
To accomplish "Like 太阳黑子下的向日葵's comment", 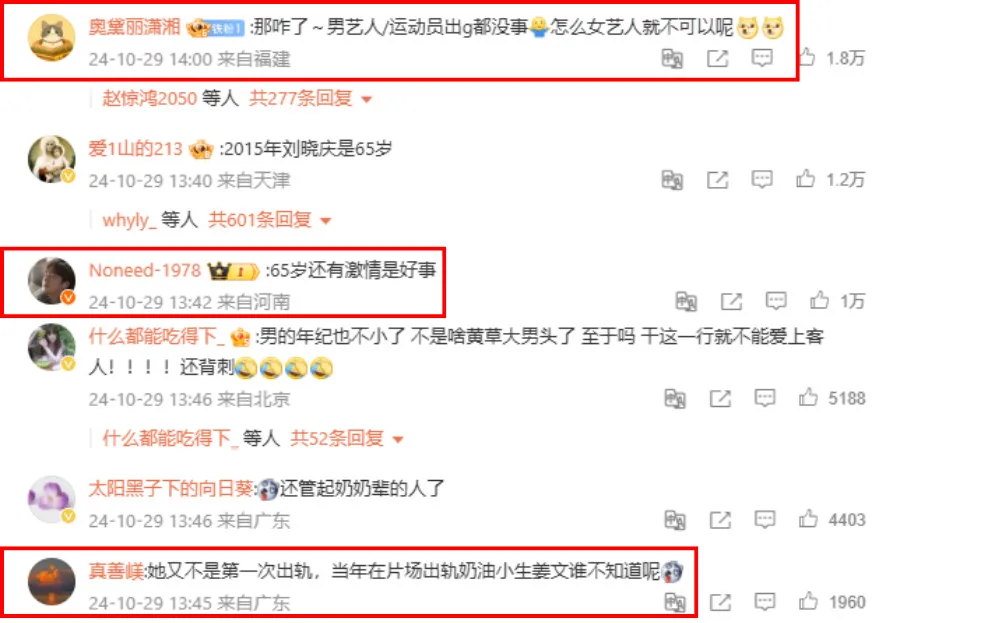I will pos(808,519).
